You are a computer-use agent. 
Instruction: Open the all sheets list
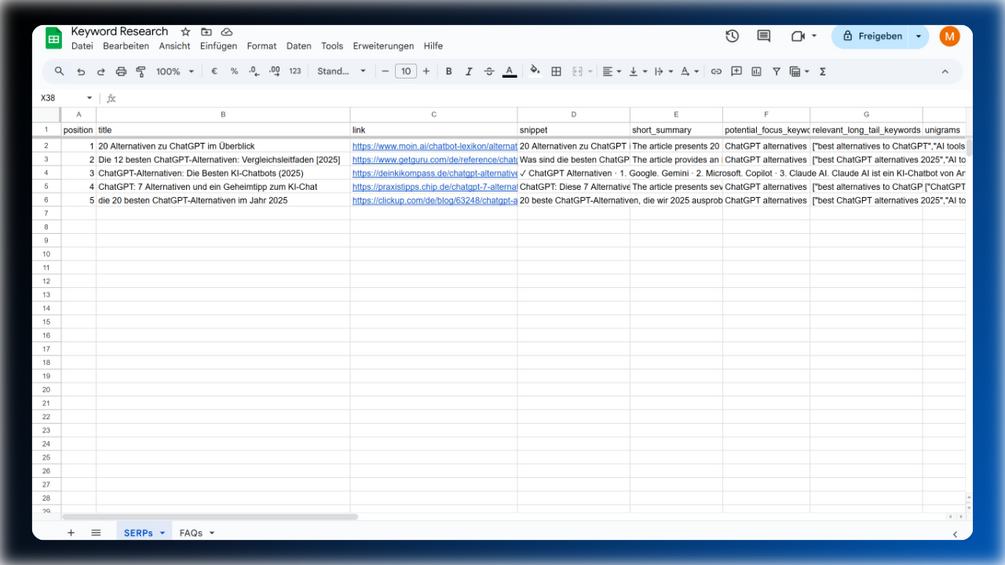click(96, 533)
